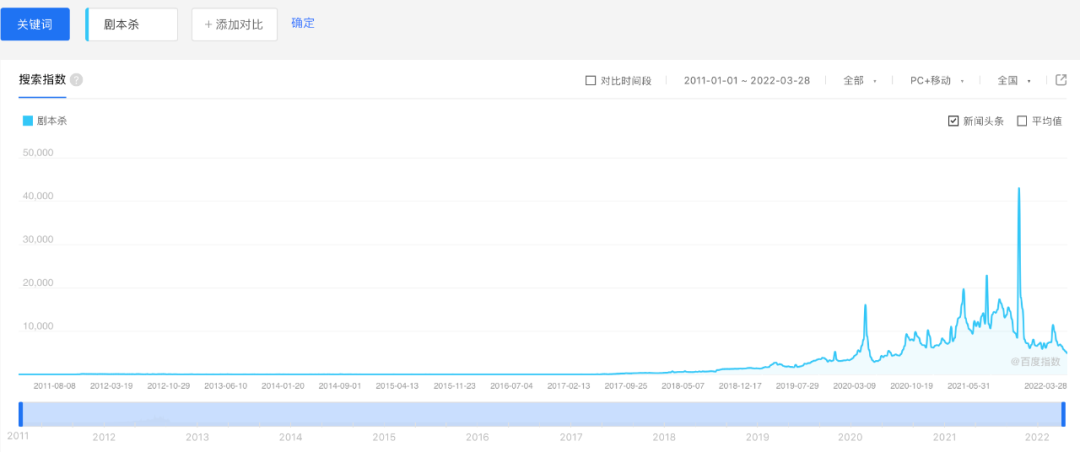Screen dimensions: 1080x452
Task: Expand the PC+移动 device dropdown
Action: (936, 81)
